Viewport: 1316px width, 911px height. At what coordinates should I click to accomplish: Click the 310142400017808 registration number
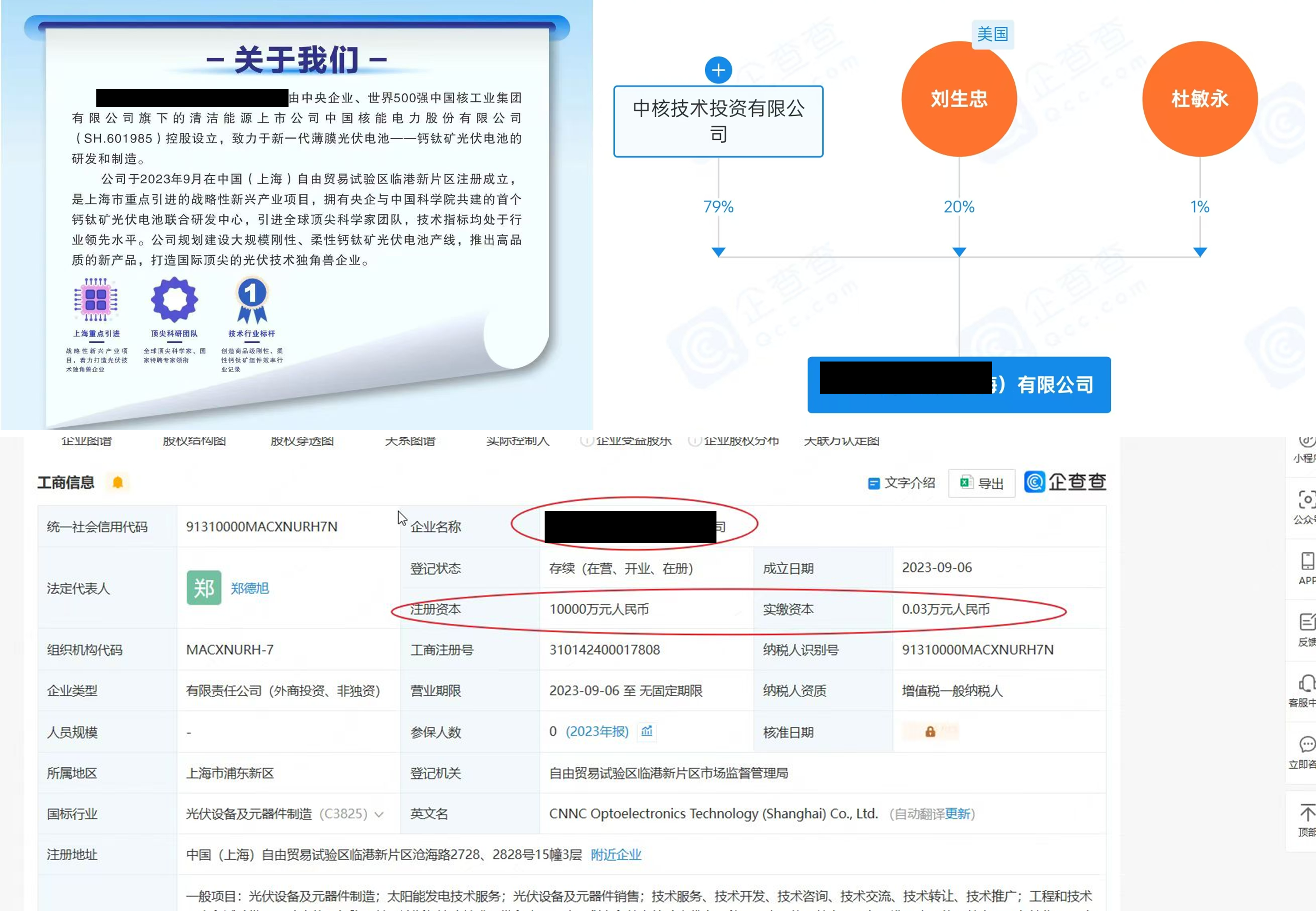(x=604, y=649)
